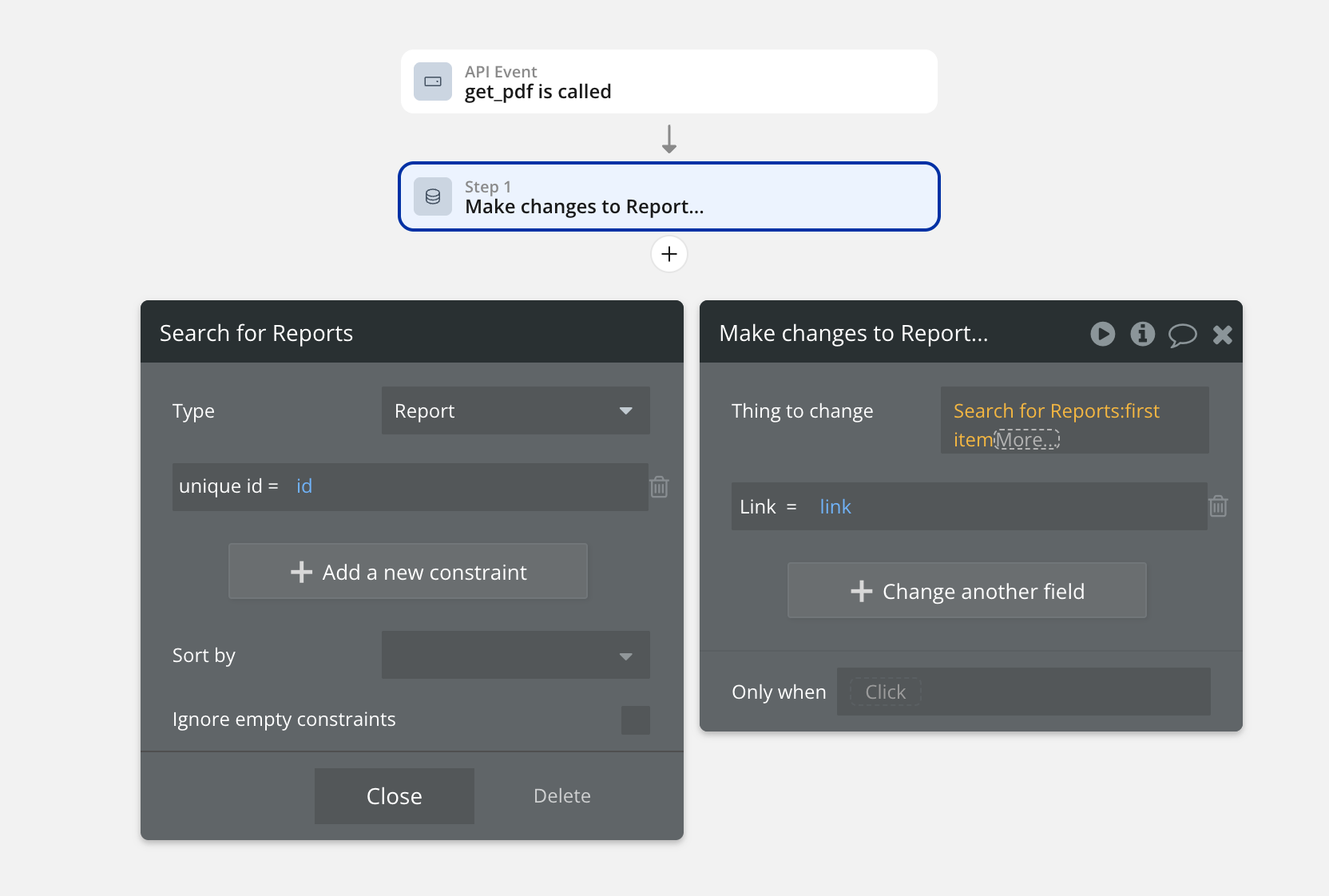Enable Ignore empty constraints checkbox
This screenshot has height=896, width=1329.
coord(636,720)
